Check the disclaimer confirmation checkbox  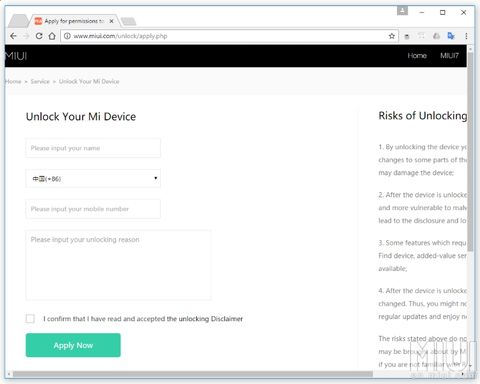point(30,319)
